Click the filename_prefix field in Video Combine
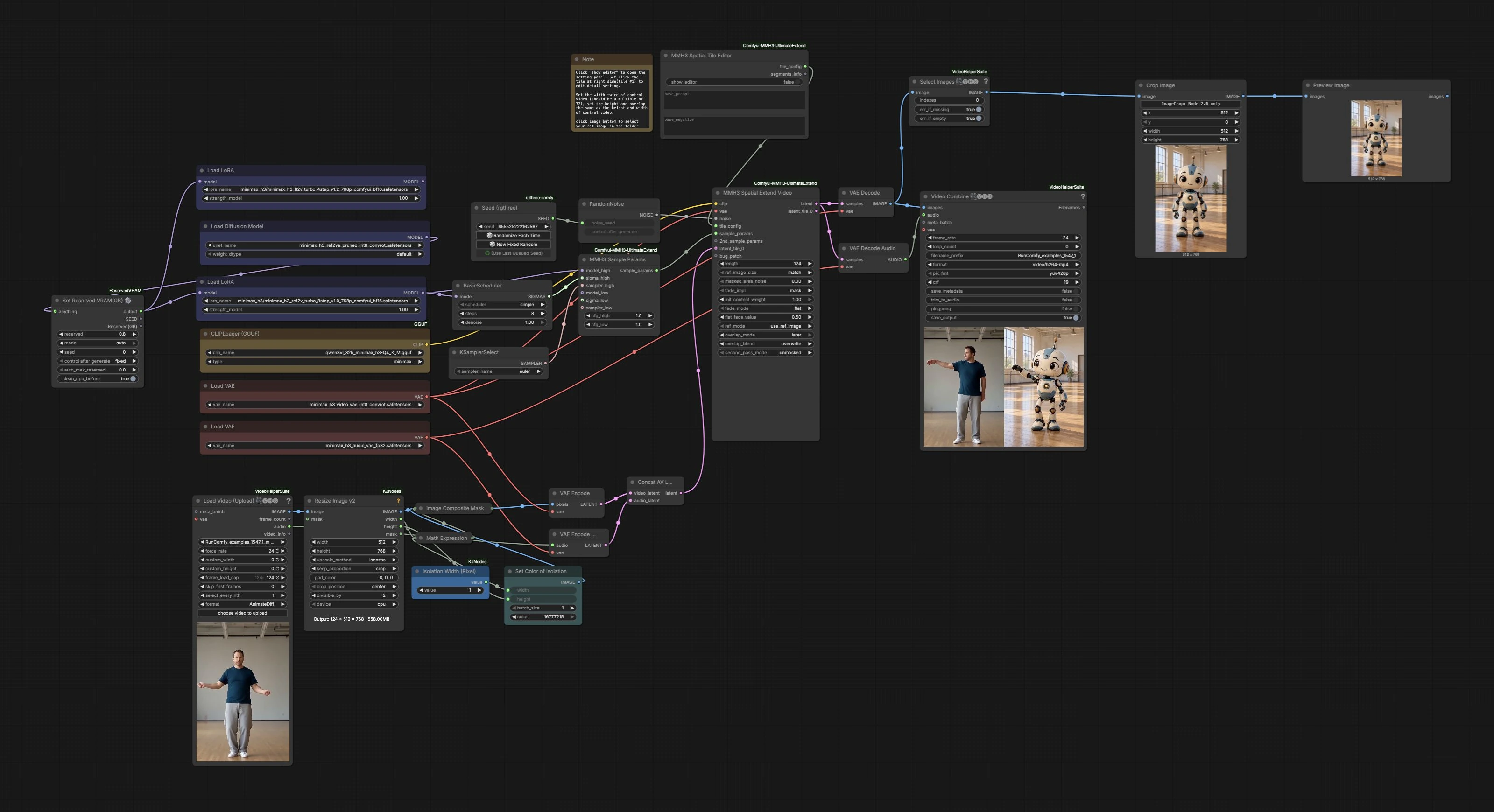 pos(1003,256)
